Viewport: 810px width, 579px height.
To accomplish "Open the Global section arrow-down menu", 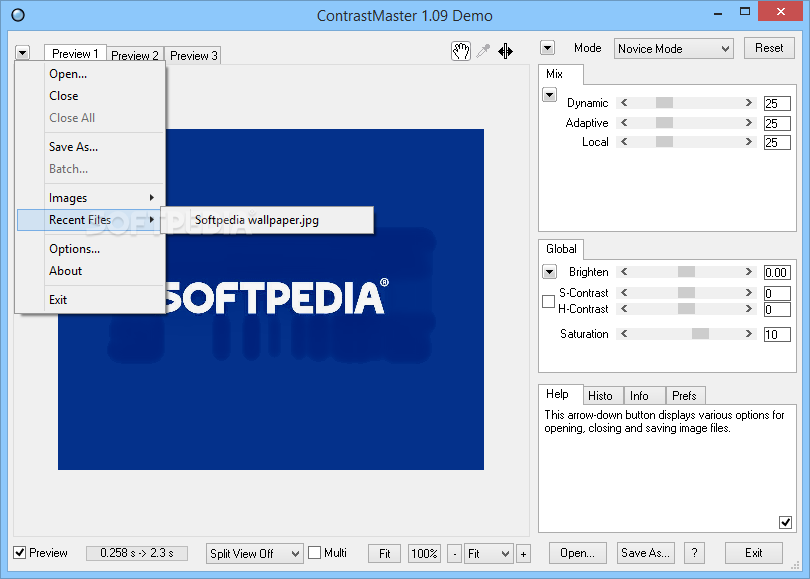I will coord(550,272).
